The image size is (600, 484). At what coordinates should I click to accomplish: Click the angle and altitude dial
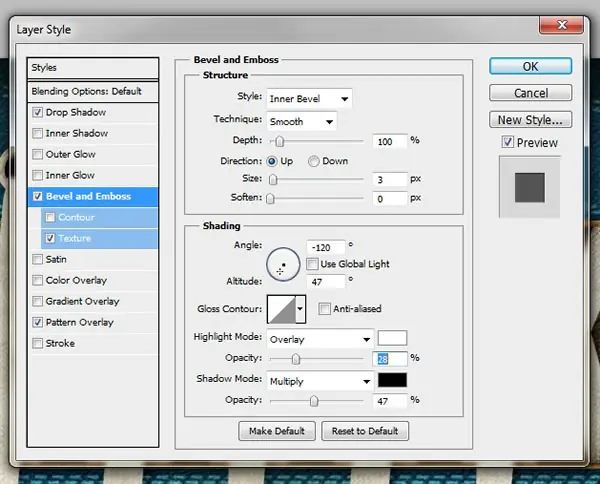pyautogui.click(x=283, y=264)
